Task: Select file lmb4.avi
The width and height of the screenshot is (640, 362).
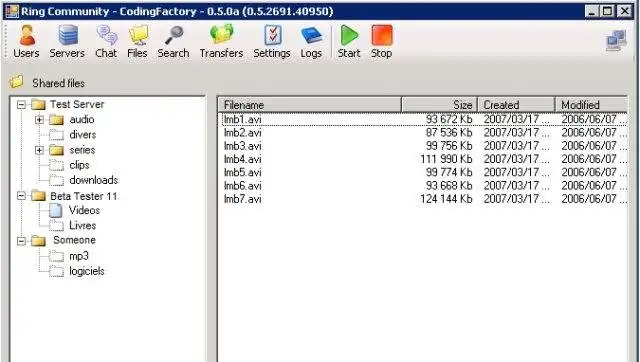Action: tap(242, 159)
